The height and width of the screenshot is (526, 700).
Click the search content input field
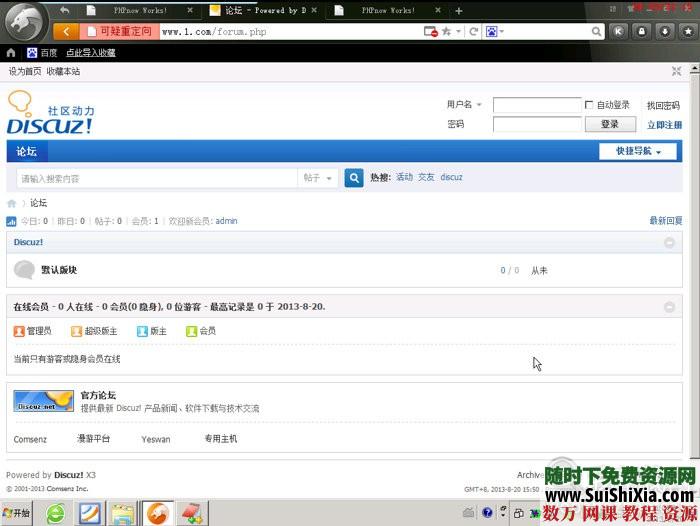point(157,178)
